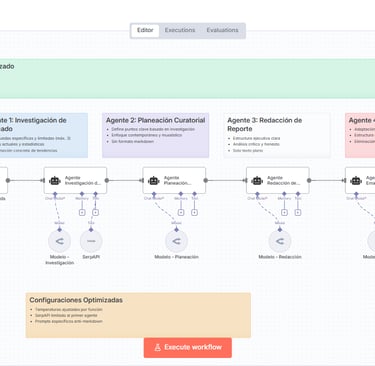375x366 pixels.
Task: Click Chat Model diamond under Agente Redacción
Action: pyautogui.click(x=257, y=194)
